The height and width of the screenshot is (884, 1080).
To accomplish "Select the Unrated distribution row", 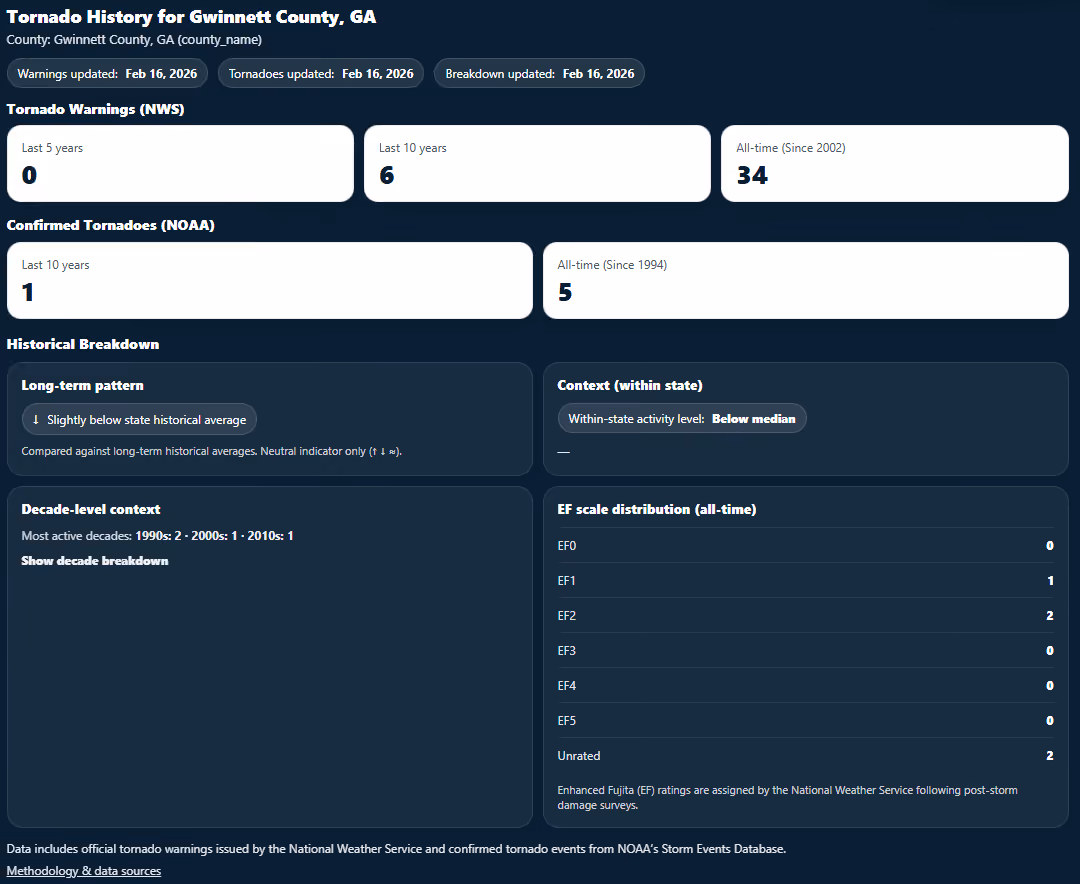I will (805, 756).
